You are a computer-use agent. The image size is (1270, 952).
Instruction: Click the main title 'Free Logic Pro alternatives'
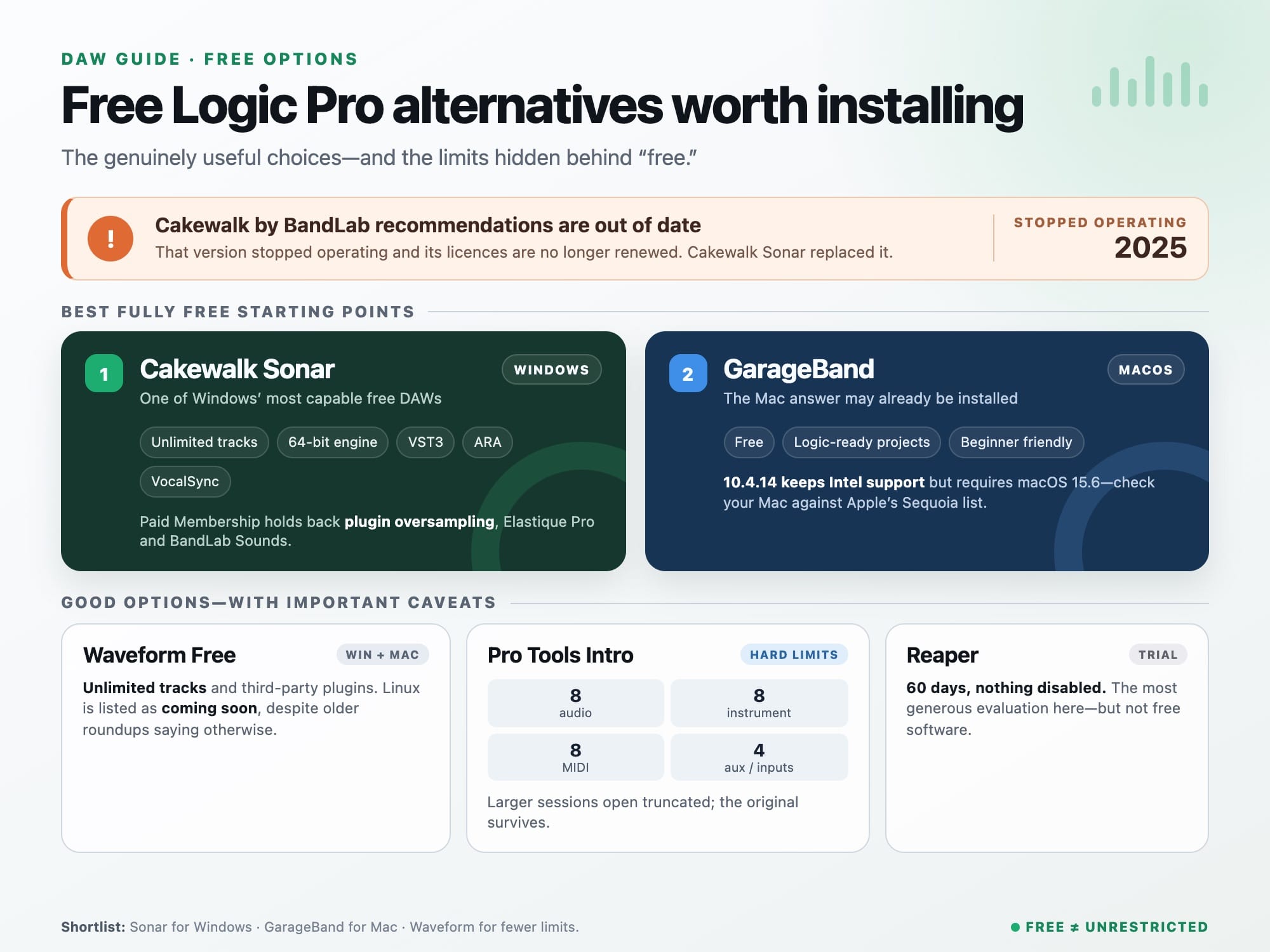[x=542, y=106]
